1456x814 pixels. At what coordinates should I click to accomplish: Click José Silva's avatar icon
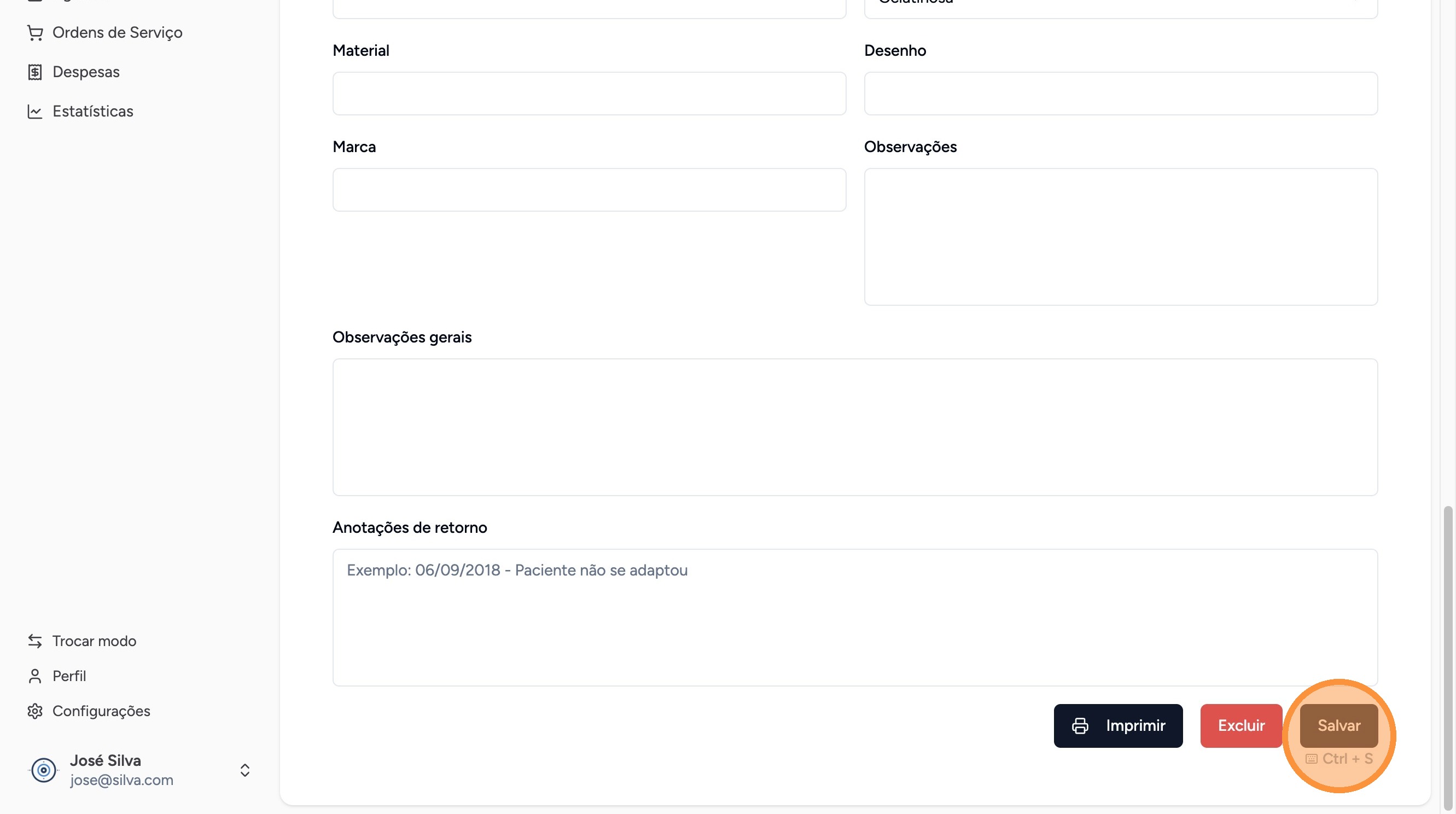pos(44,770)
